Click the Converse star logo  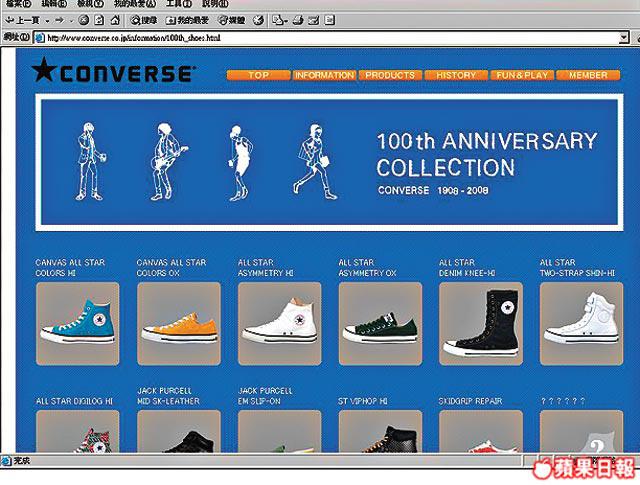113,71
